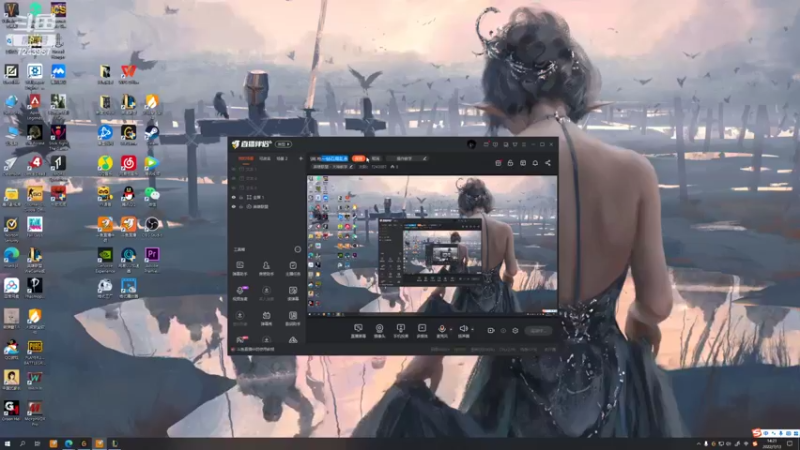Open the hamburger menu in title bar
Image resolution: width=800 pixels, height=450 pixels.
(x=523, y=144)
